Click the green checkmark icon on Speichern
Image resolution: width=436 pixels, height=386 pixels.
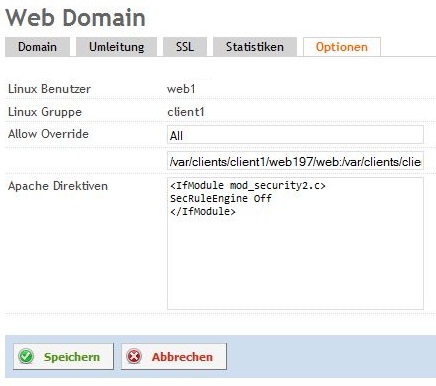(x=26, y=356)
